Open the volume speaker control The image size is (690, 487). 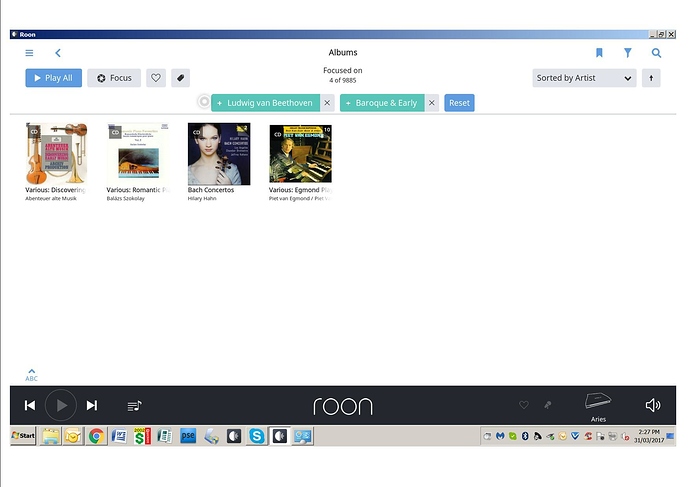pos(653,405)
